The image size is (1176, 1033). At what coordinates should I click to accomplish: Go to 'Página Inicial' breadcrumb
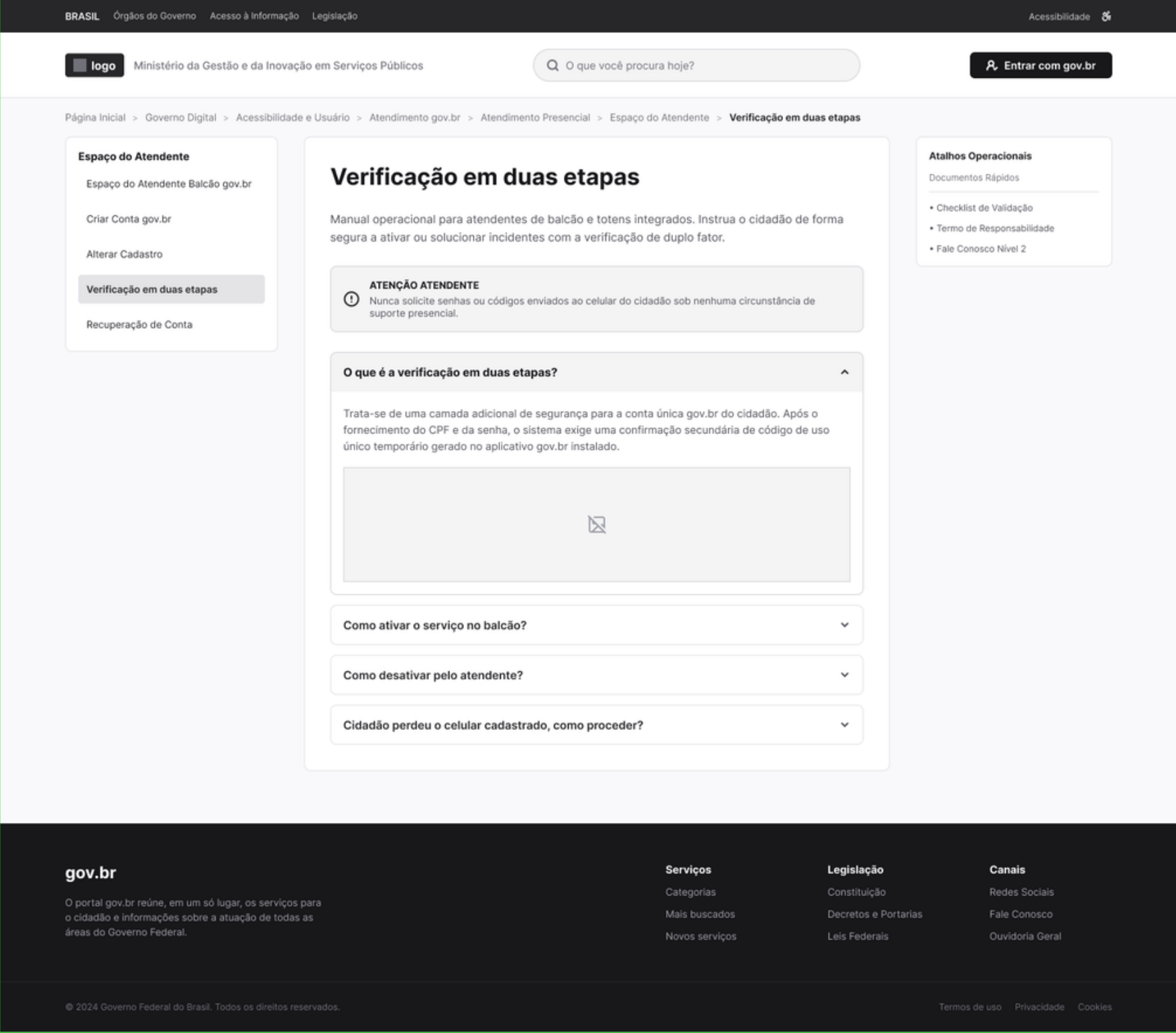pos(95,117)
